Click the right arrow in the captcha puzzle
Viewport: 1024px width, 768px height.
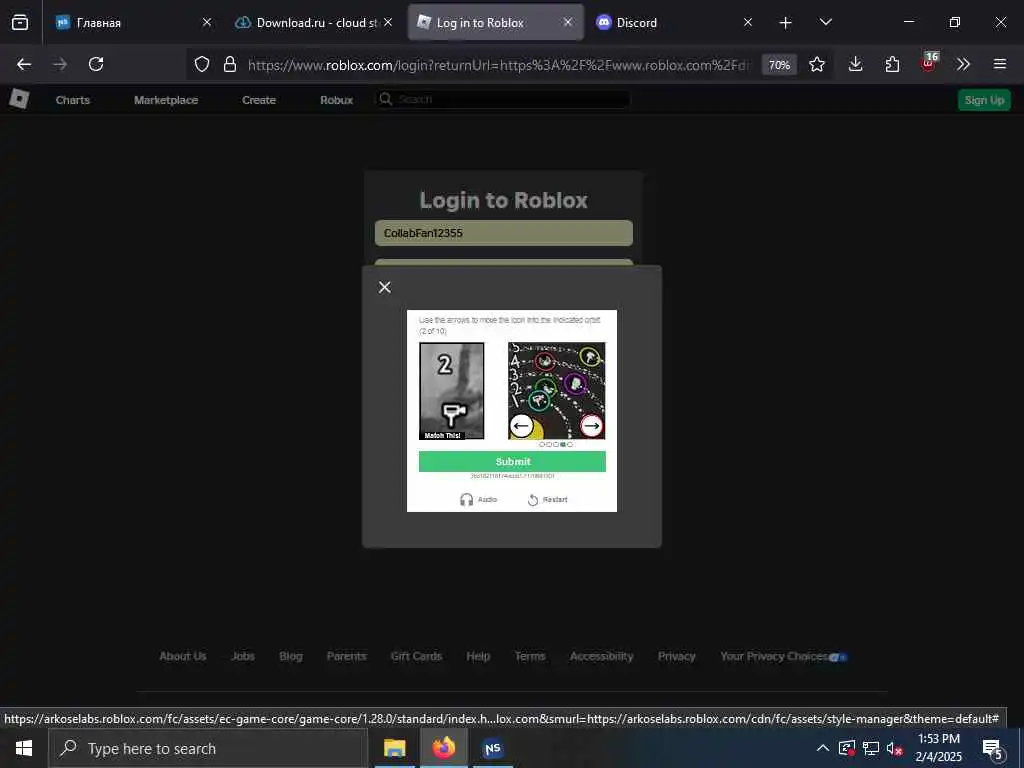[x=591, y=426]
